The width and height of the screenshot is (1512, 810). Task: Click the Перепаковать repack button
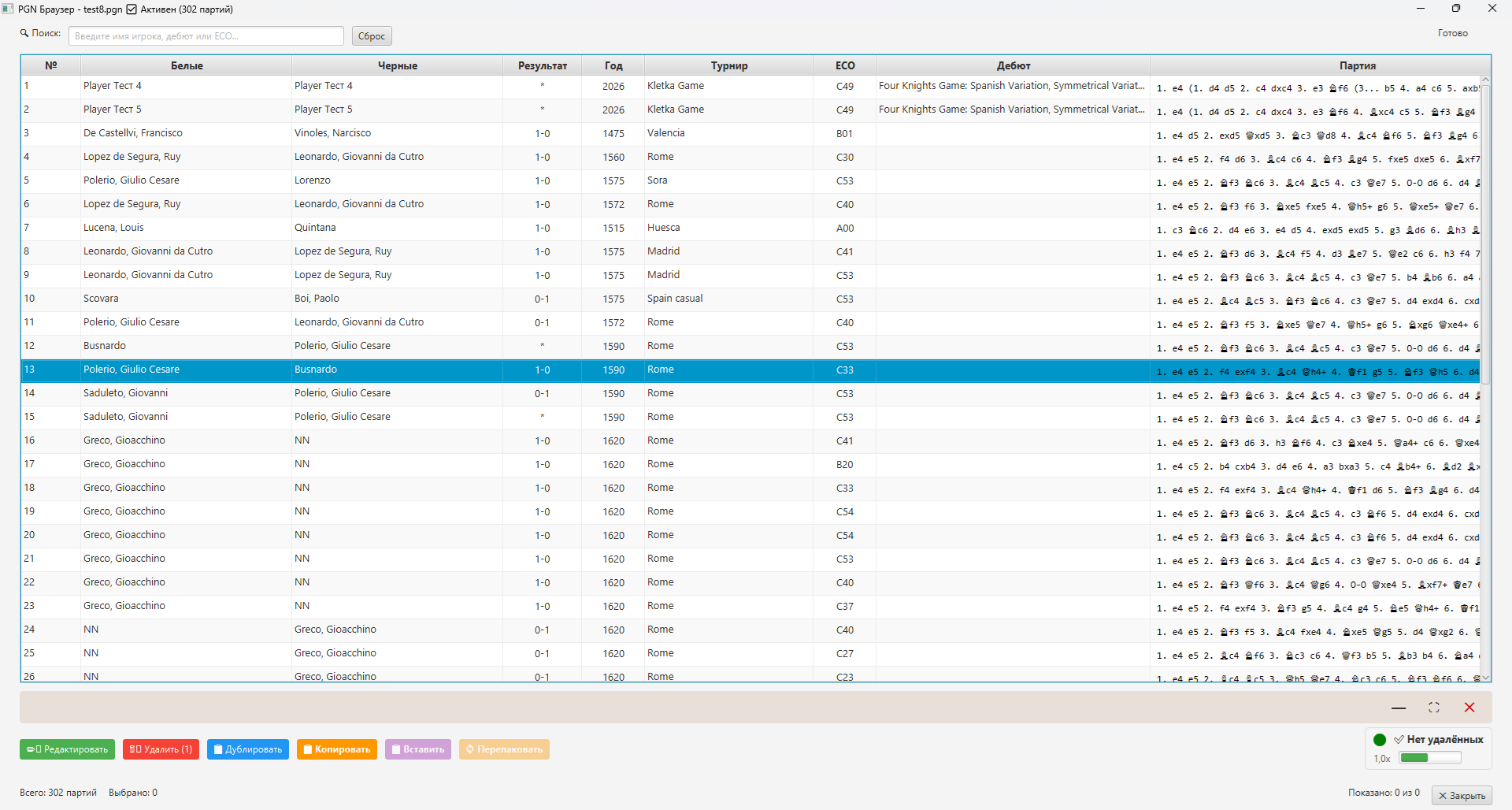(x=504, y=749)
